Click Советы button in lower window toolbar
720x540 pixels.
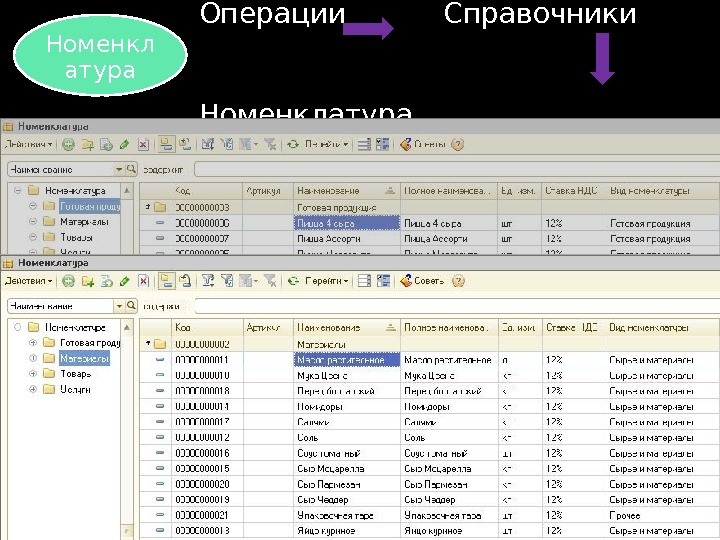(422, 281)
